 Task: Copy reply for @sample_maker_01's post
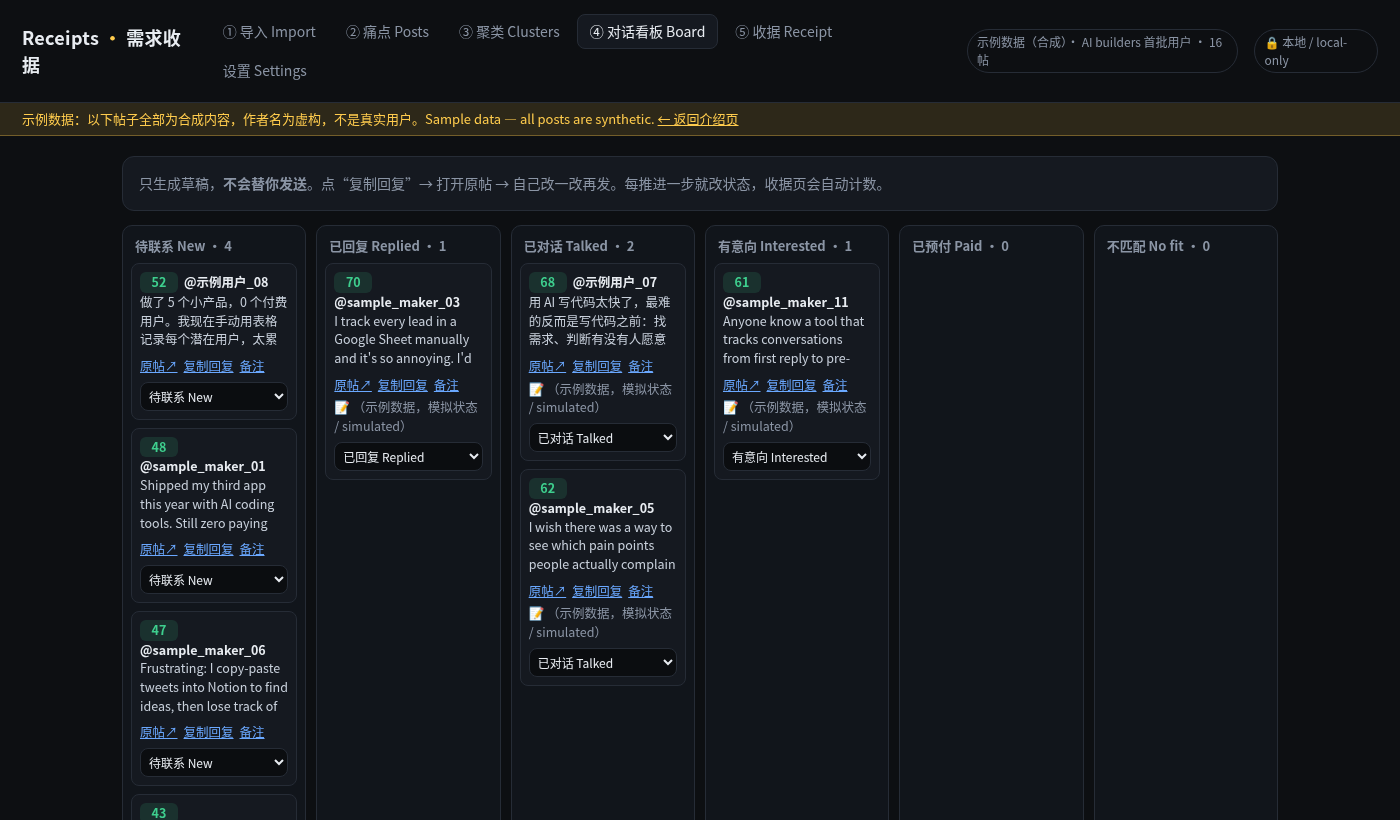tap(208, 550)
